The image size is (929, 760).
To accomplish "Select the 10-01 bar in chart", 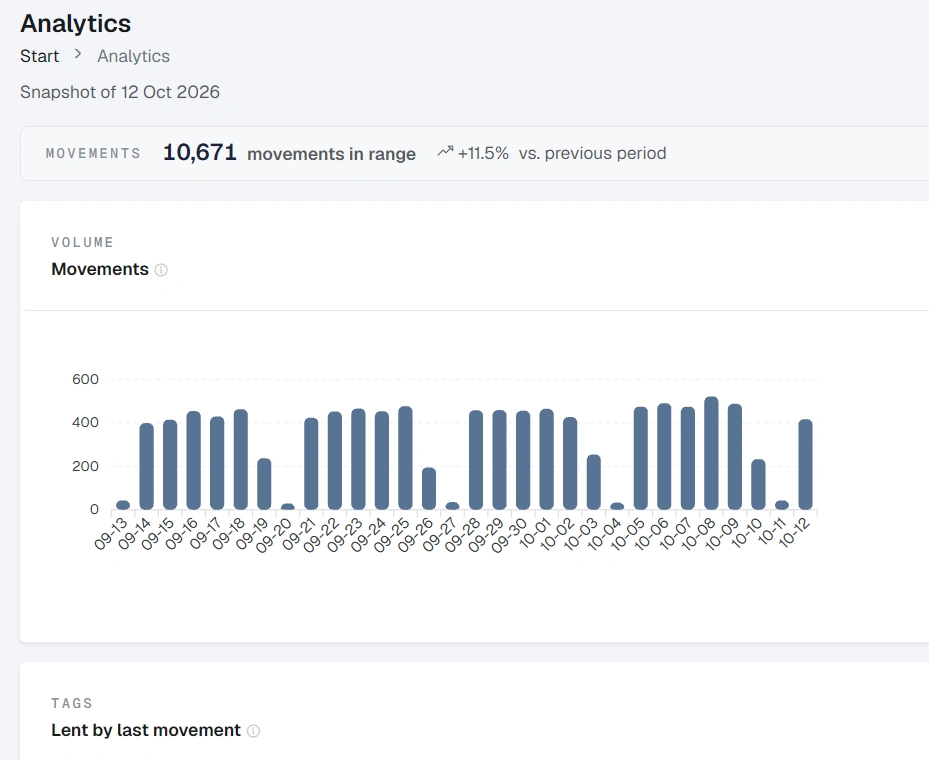I will coord(547,459).
